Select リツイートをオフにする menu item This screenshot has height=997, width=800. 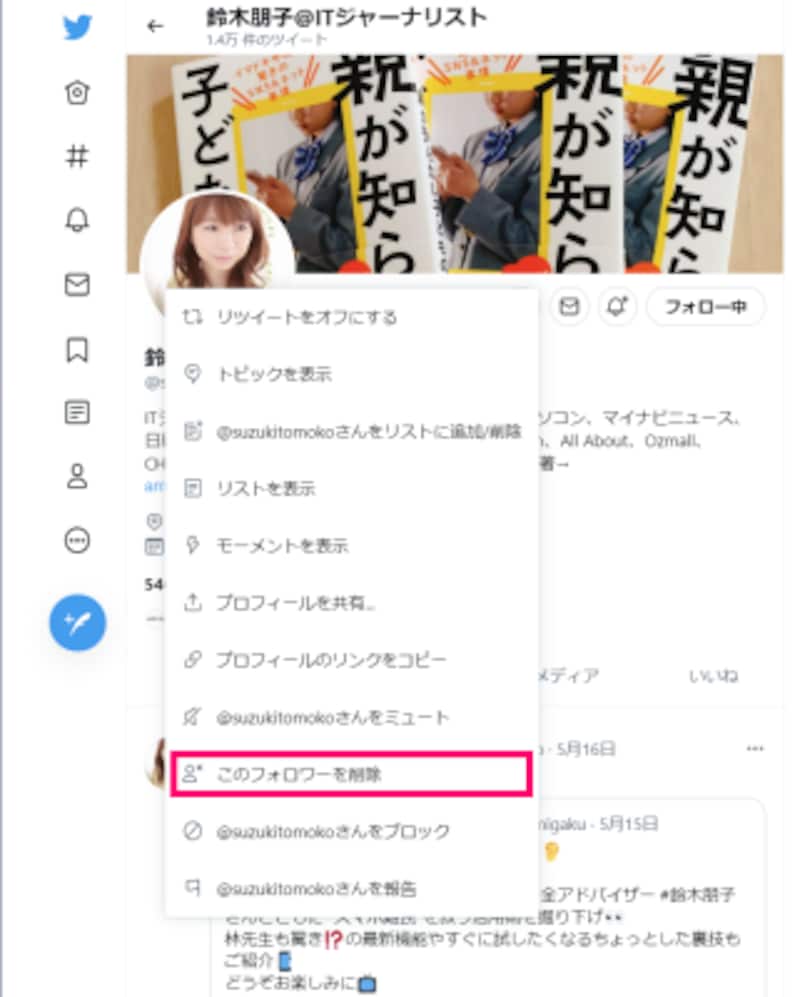click(x=351, y=317)
